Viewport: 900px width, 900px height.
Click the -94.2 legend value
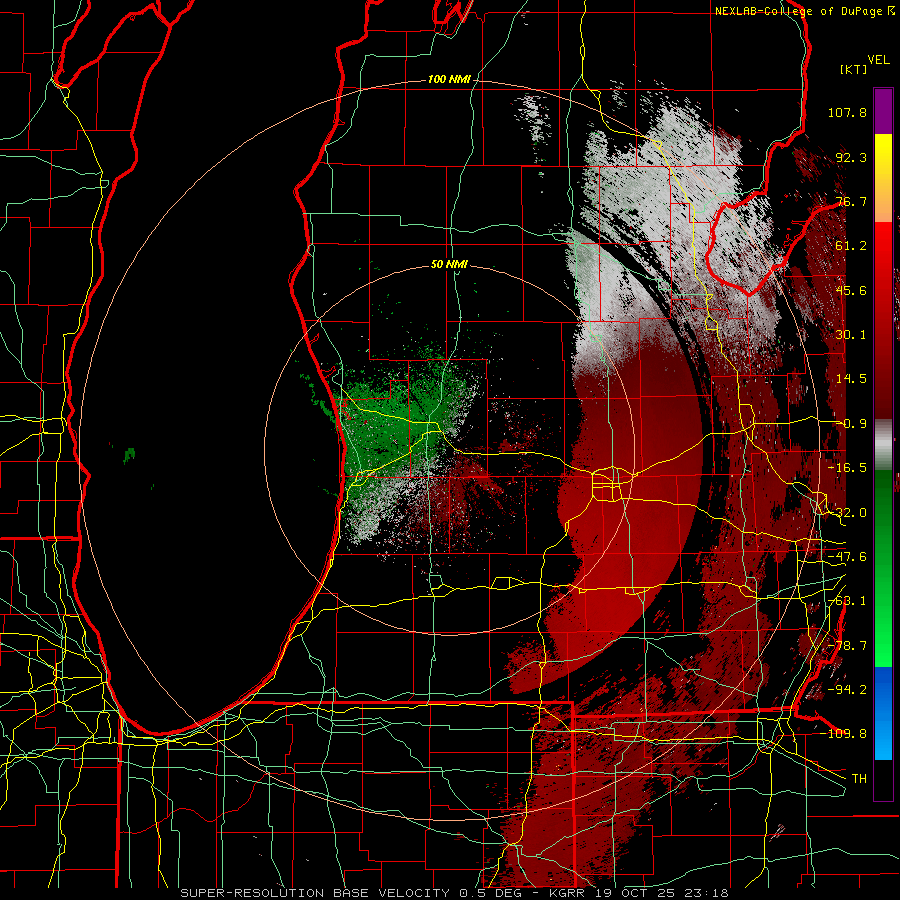tap(847, 689)
